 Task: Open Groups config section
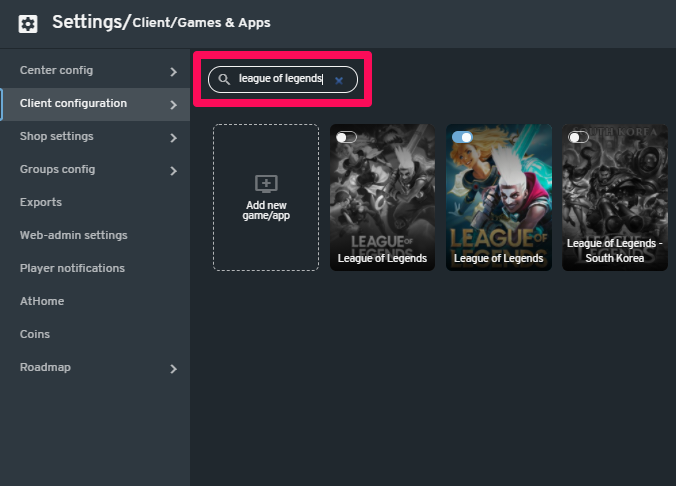95,169
